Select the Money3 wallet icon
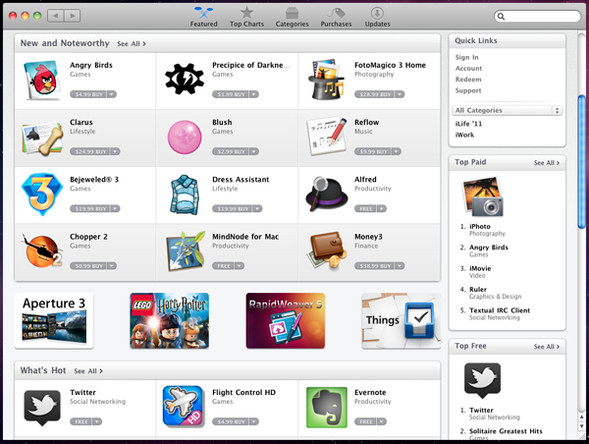Viewport: 589px width, 444px height. pos(326,251)
